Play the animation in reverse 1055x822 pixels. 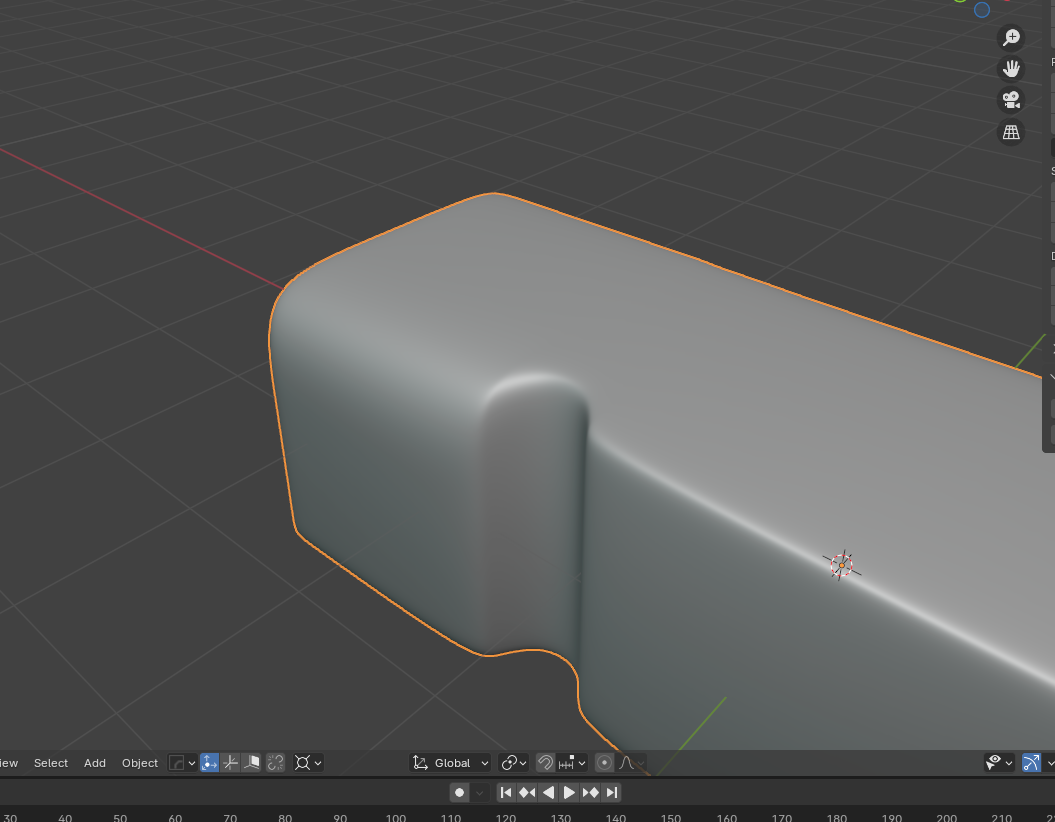pyautogui.click(x=548, y=792)
